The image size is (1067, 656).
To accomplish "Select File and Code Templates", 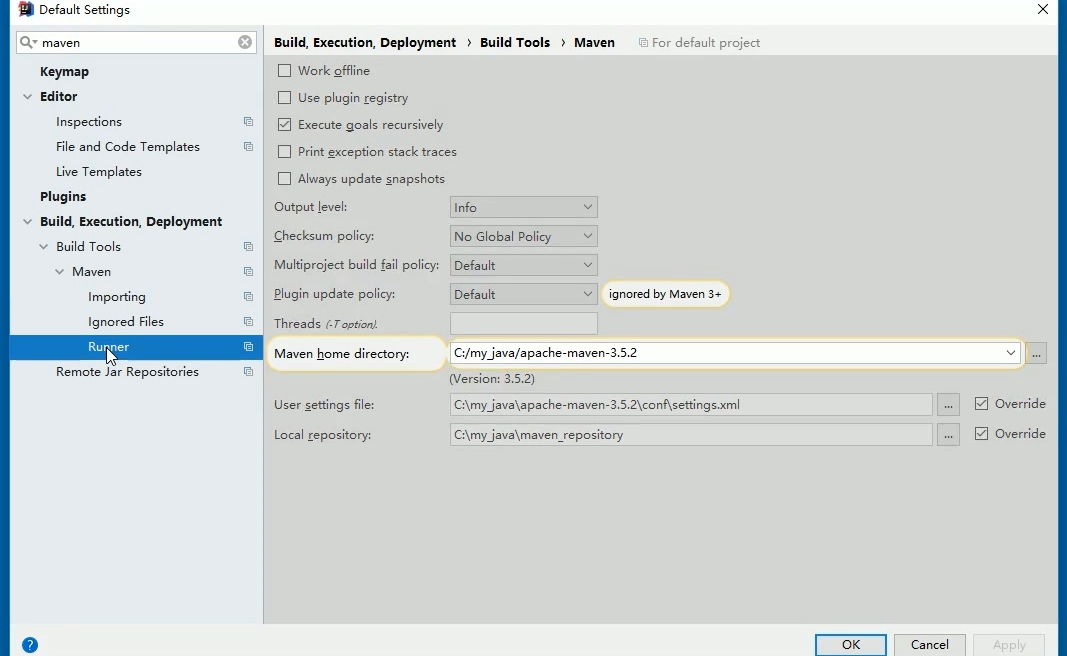I will (x=128, y=147).
